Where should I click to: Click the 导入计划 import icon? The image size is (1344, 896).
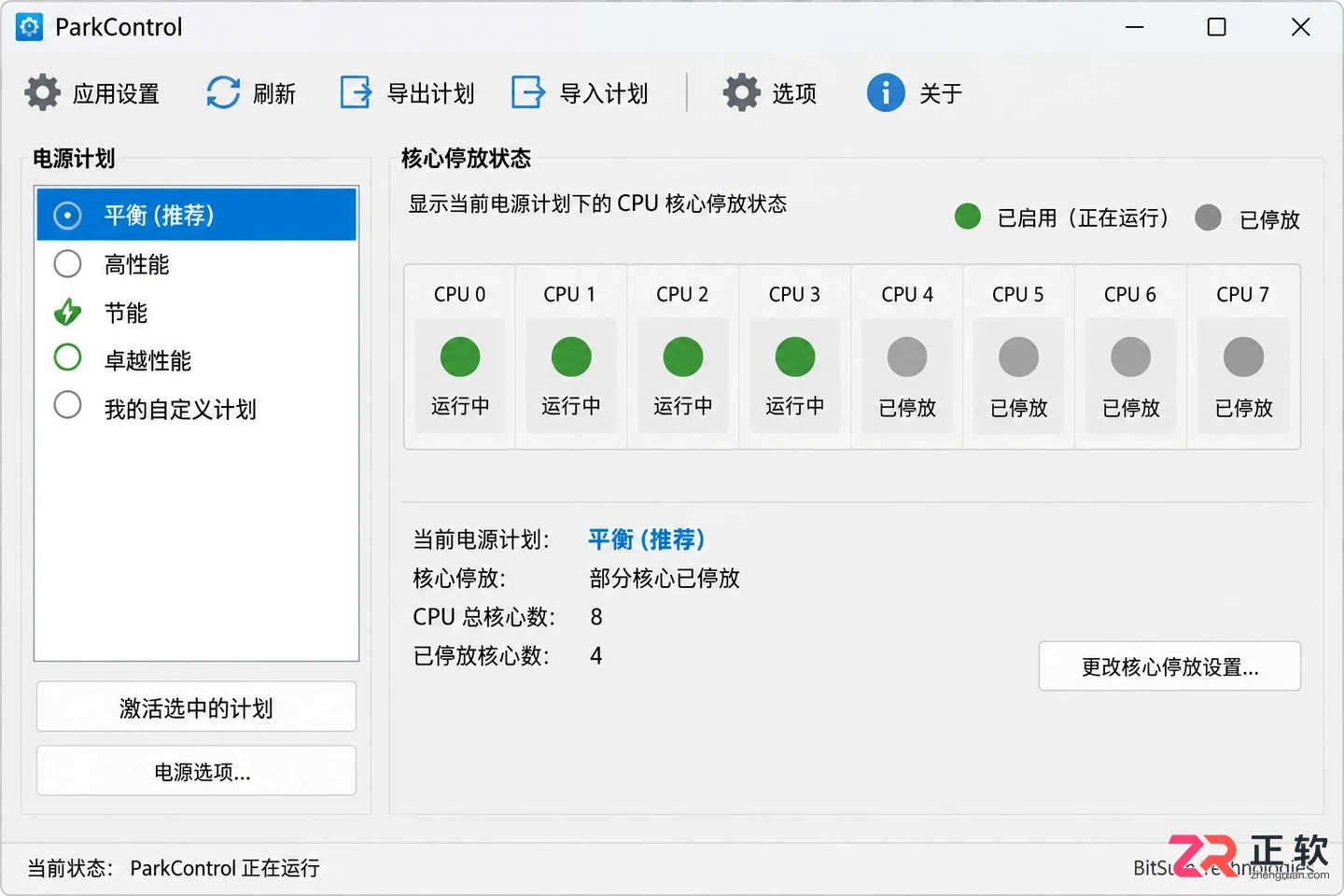pyautogui.click(x=528, y=92)
